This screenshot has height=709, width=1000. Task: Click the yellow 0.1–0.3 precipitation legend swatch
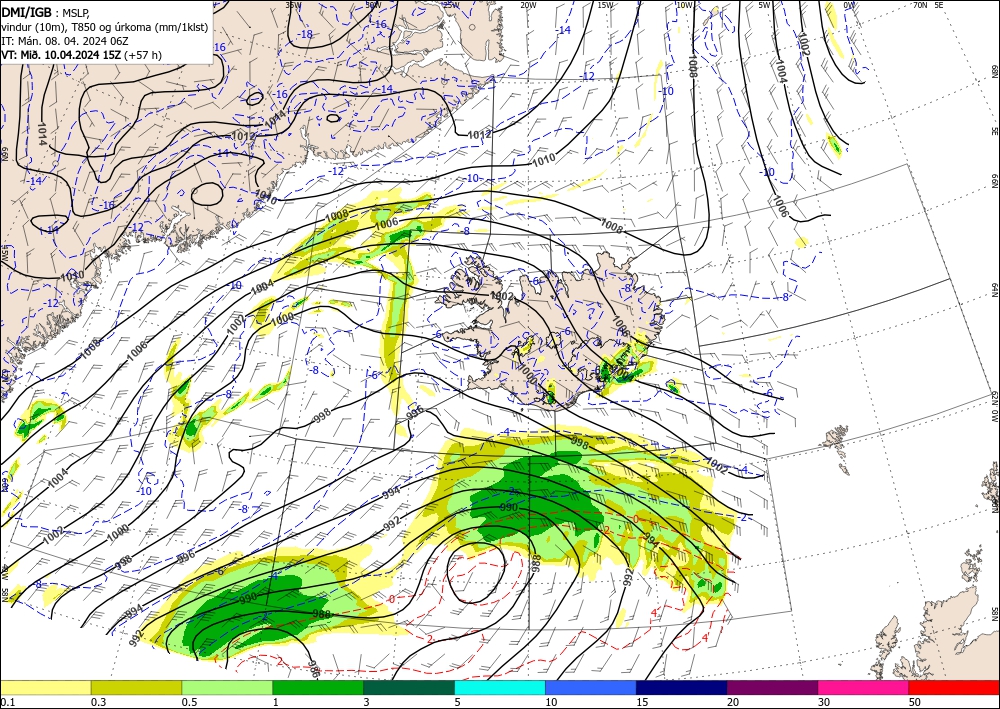[45, 687]
